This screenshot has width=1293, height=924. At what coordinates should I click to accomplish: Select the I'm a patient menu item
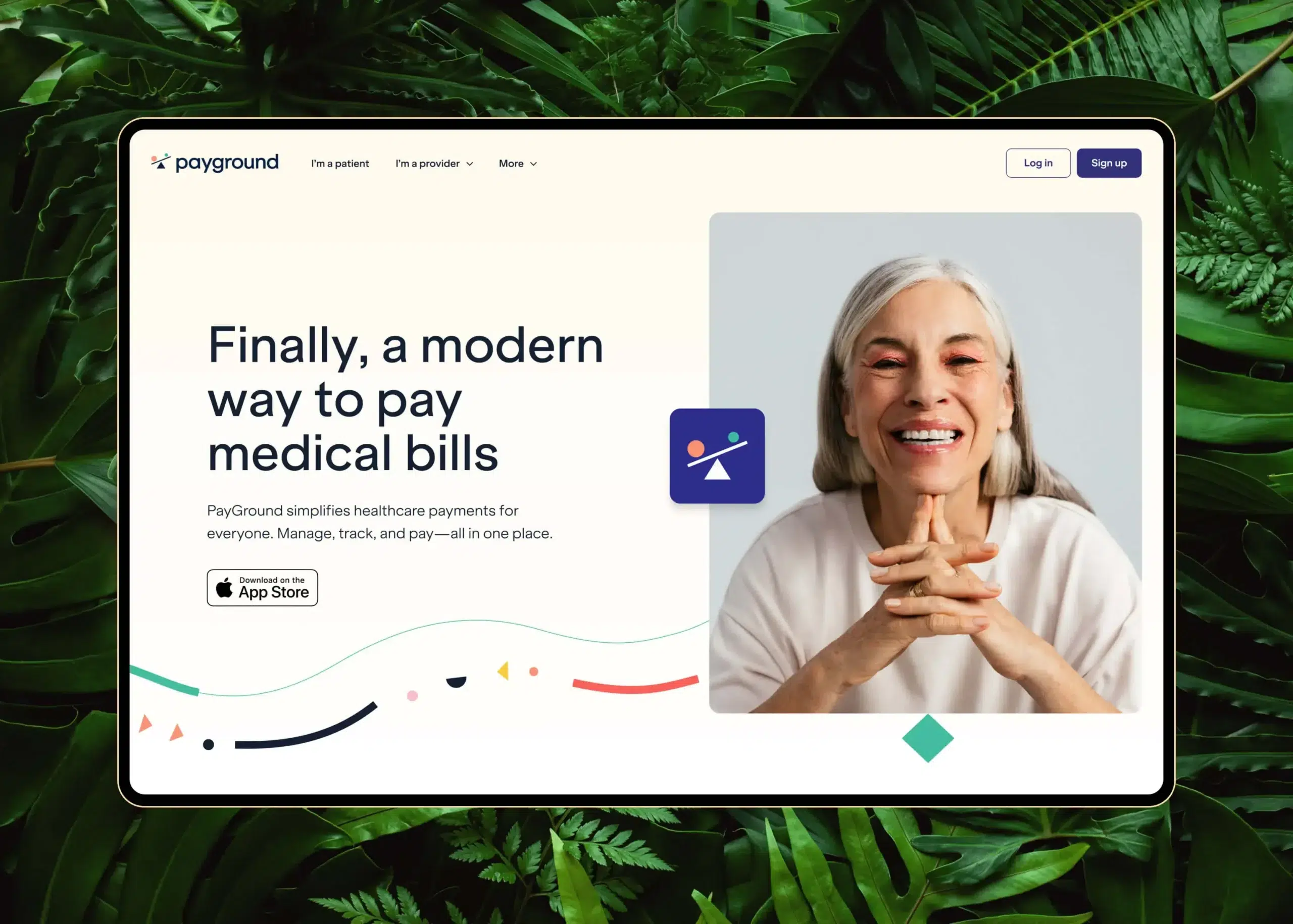tap(339, 163)
